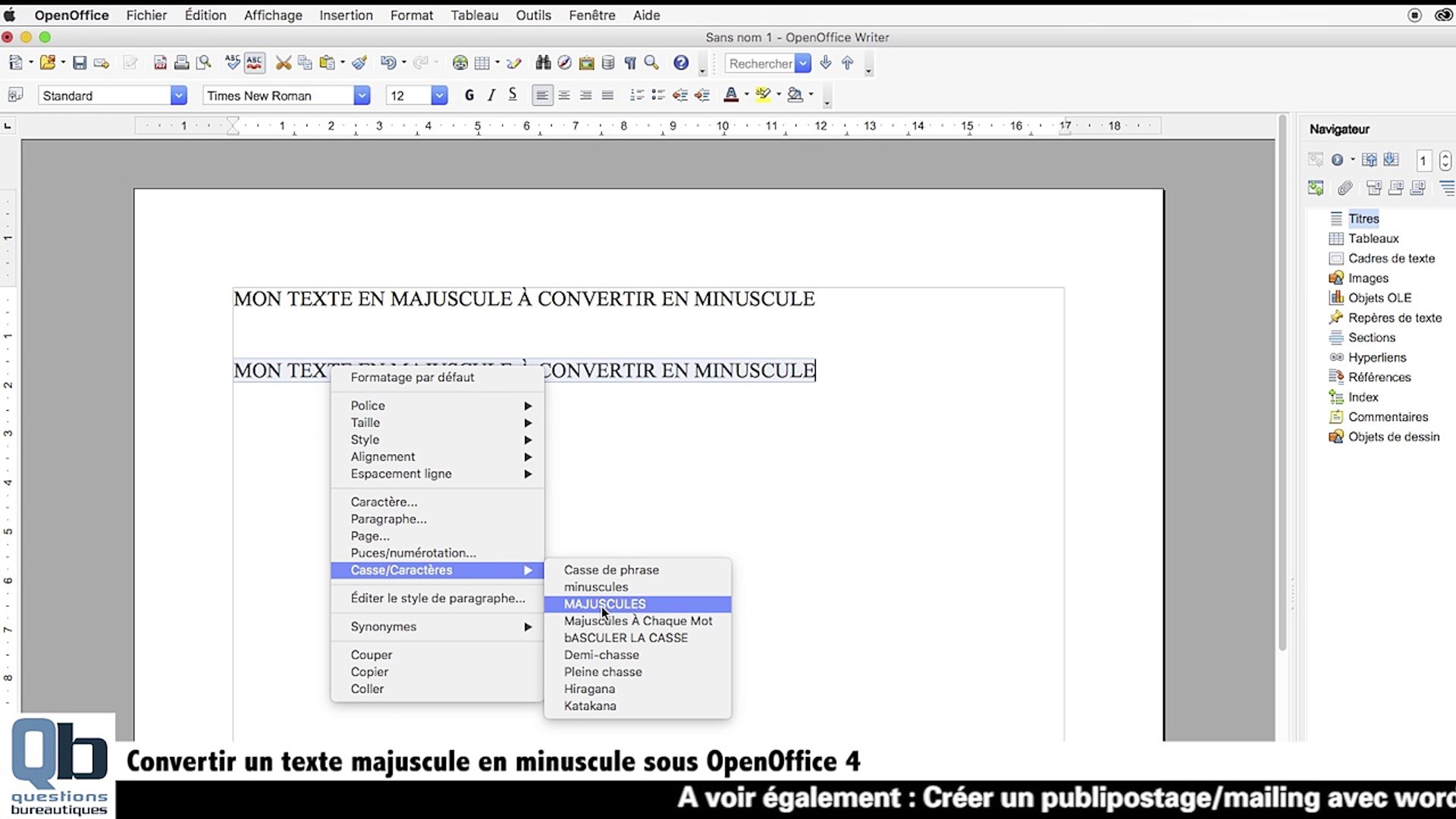Click inside the Rechercher search field
Viewport: 1456px width, 819px height.
click(758, 64)
